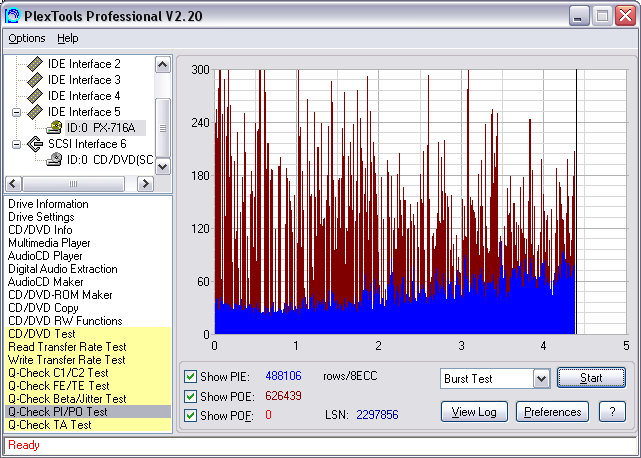Click the LSN value 2297856
The width and height of the screenshot is (641, 458).
[377, 415]
